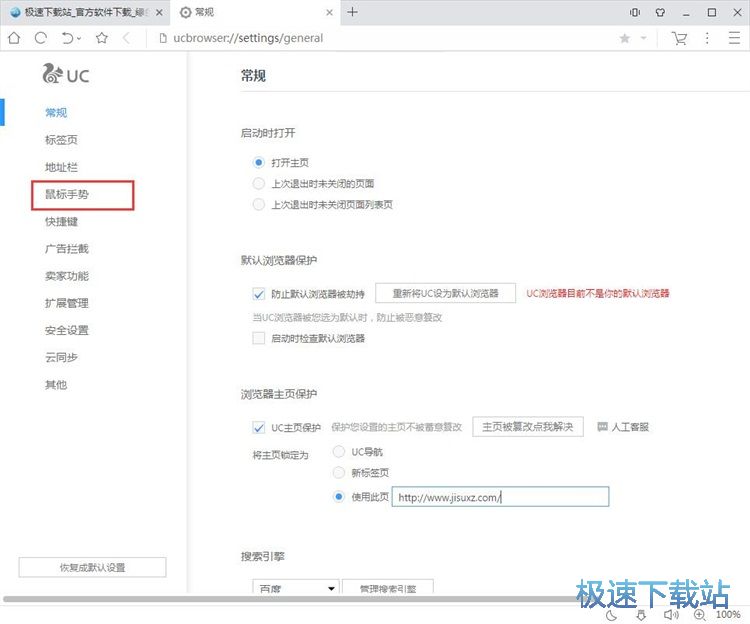Click the UC squirrel logo
This screenshot has height=624, width=750.
(66, 74)
